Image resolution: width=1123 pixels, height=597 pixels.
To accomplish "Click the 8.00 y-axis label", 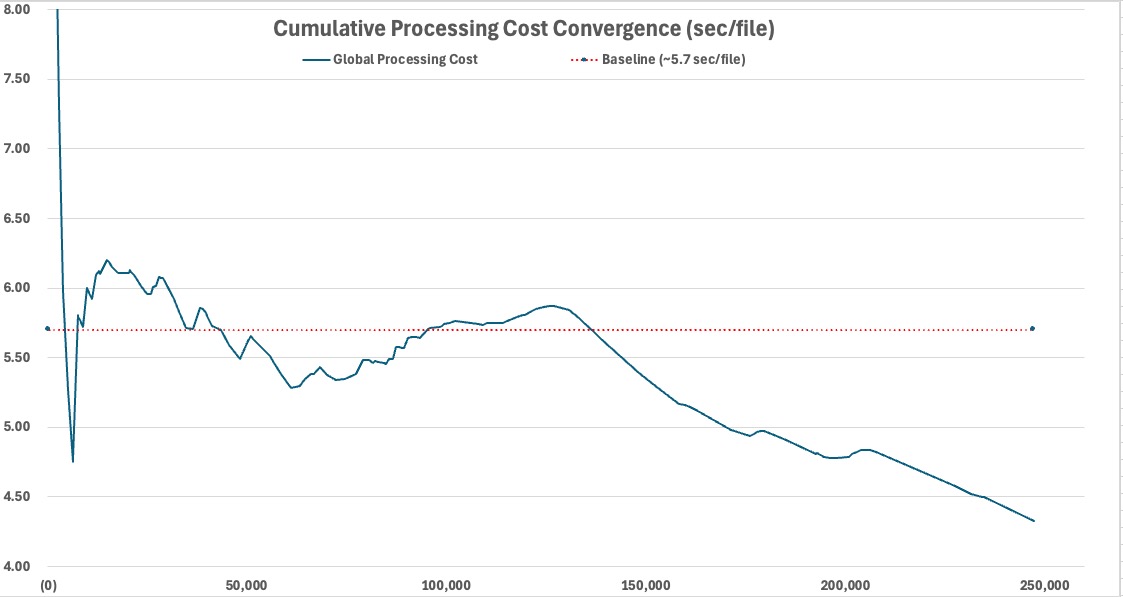I will coord(17,9).
